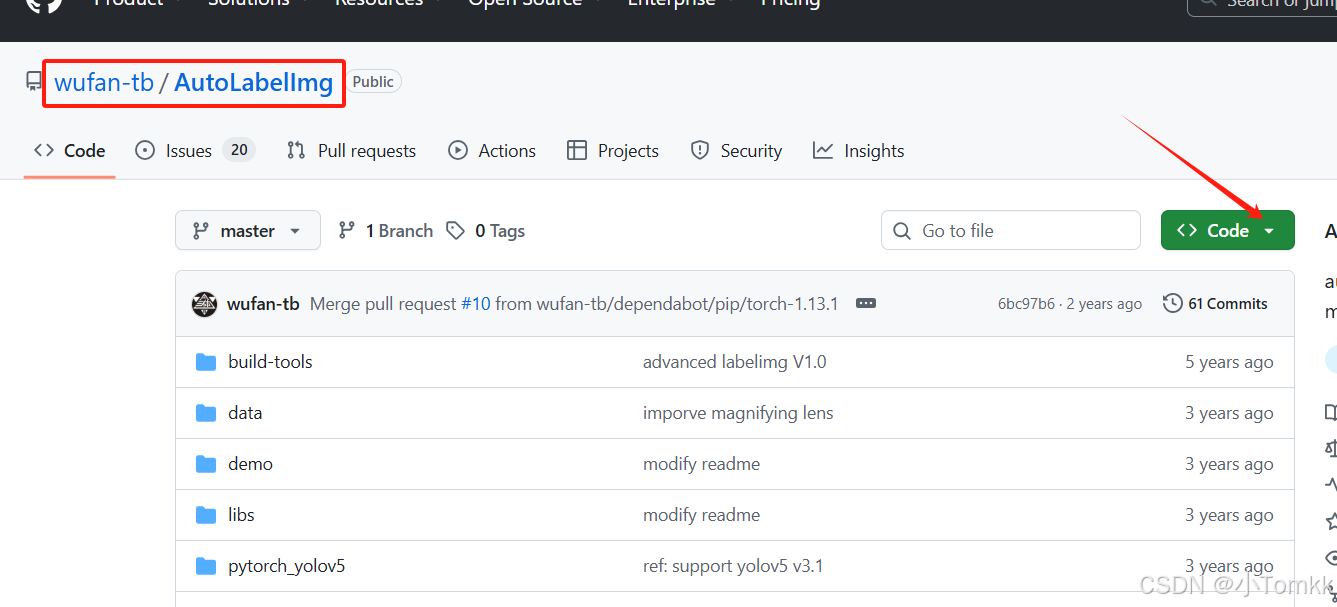Screen dimensions: 1337x607
Task: Click the Insights graph icon
Action: tap(823, 151)
